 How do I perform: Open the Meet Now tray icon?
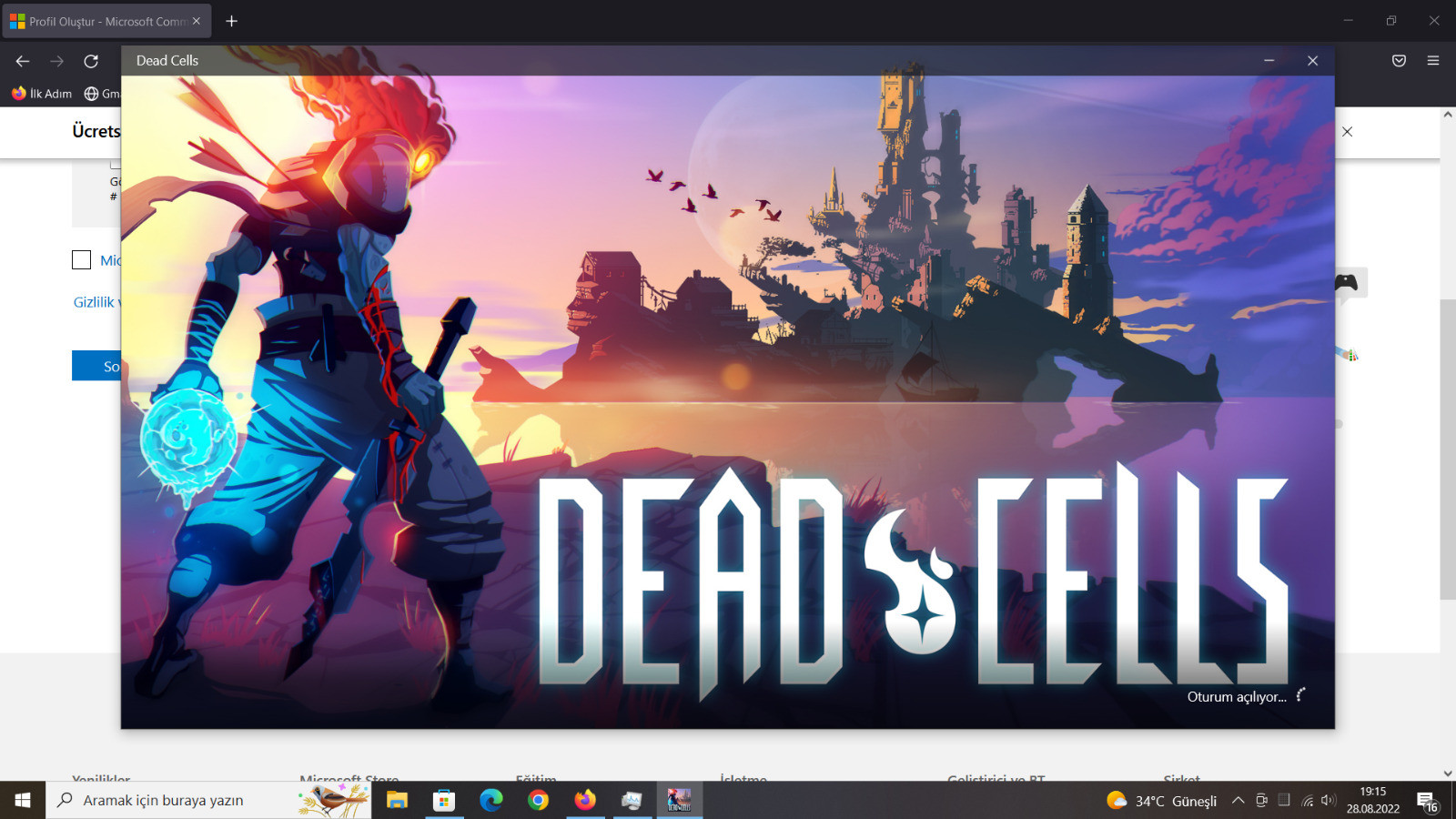pos(1261,801)
